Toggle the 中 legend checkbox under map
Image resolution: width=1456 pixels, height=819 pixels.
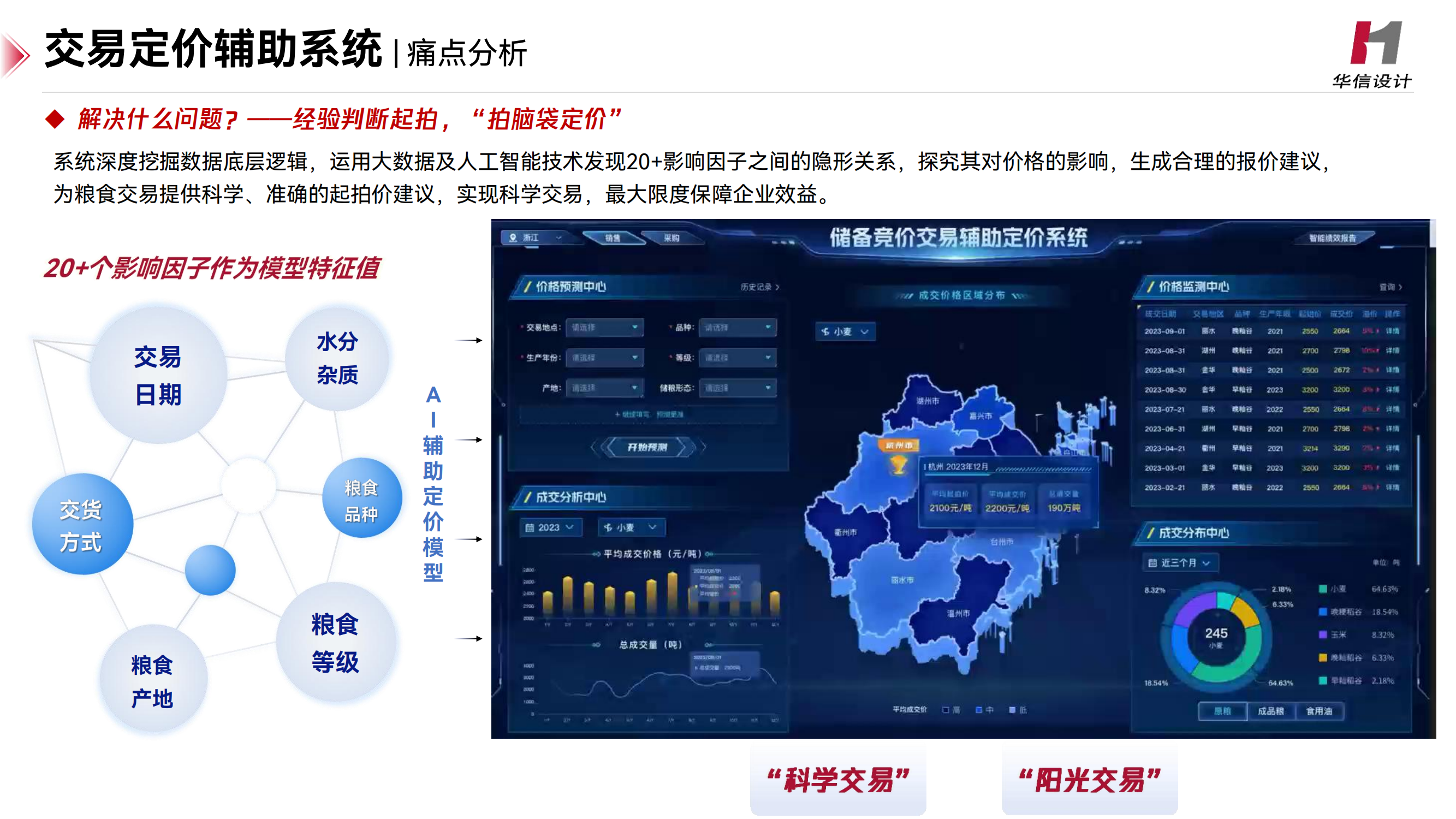click(979, 710)
